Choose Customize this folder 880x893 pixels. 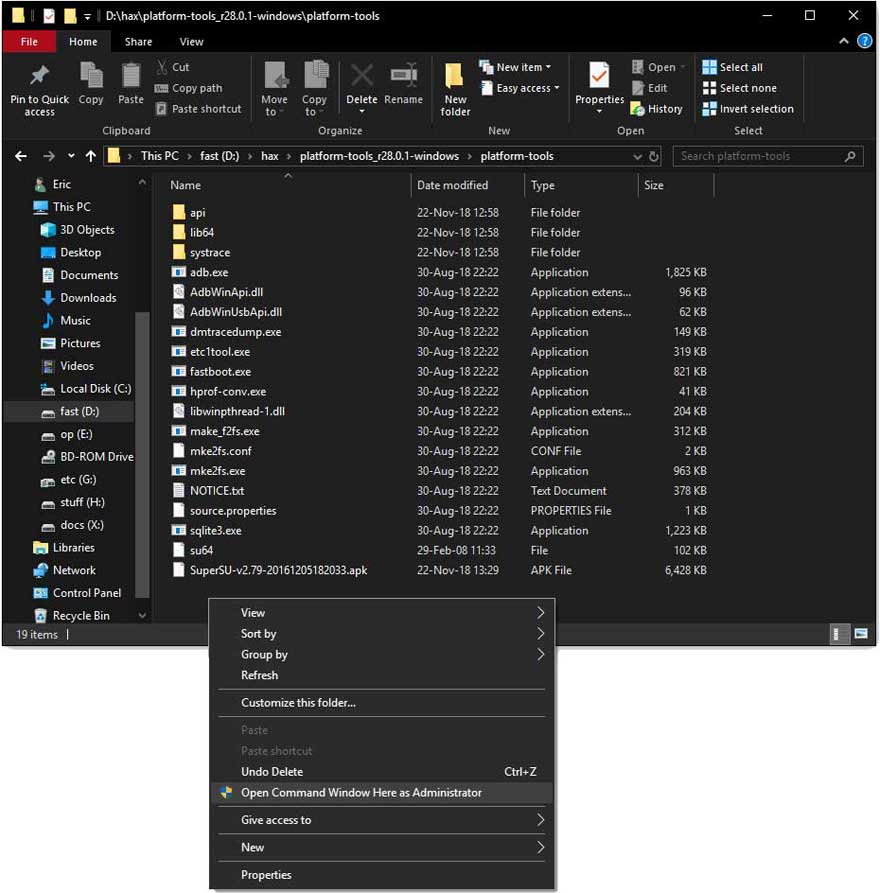382,702
